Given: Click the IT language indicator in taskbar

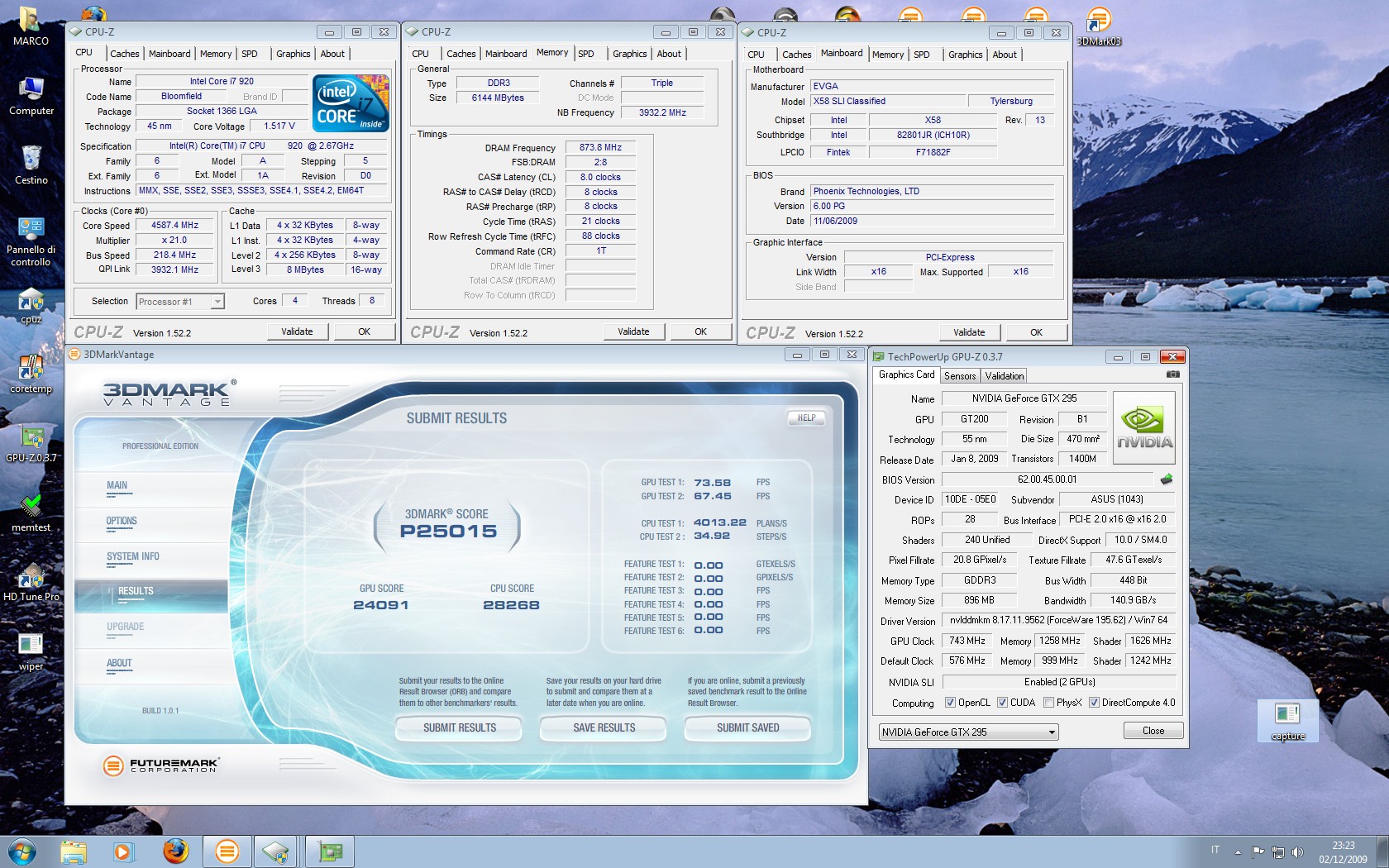Looking at the screenshot, I should tap(1215, 850).
